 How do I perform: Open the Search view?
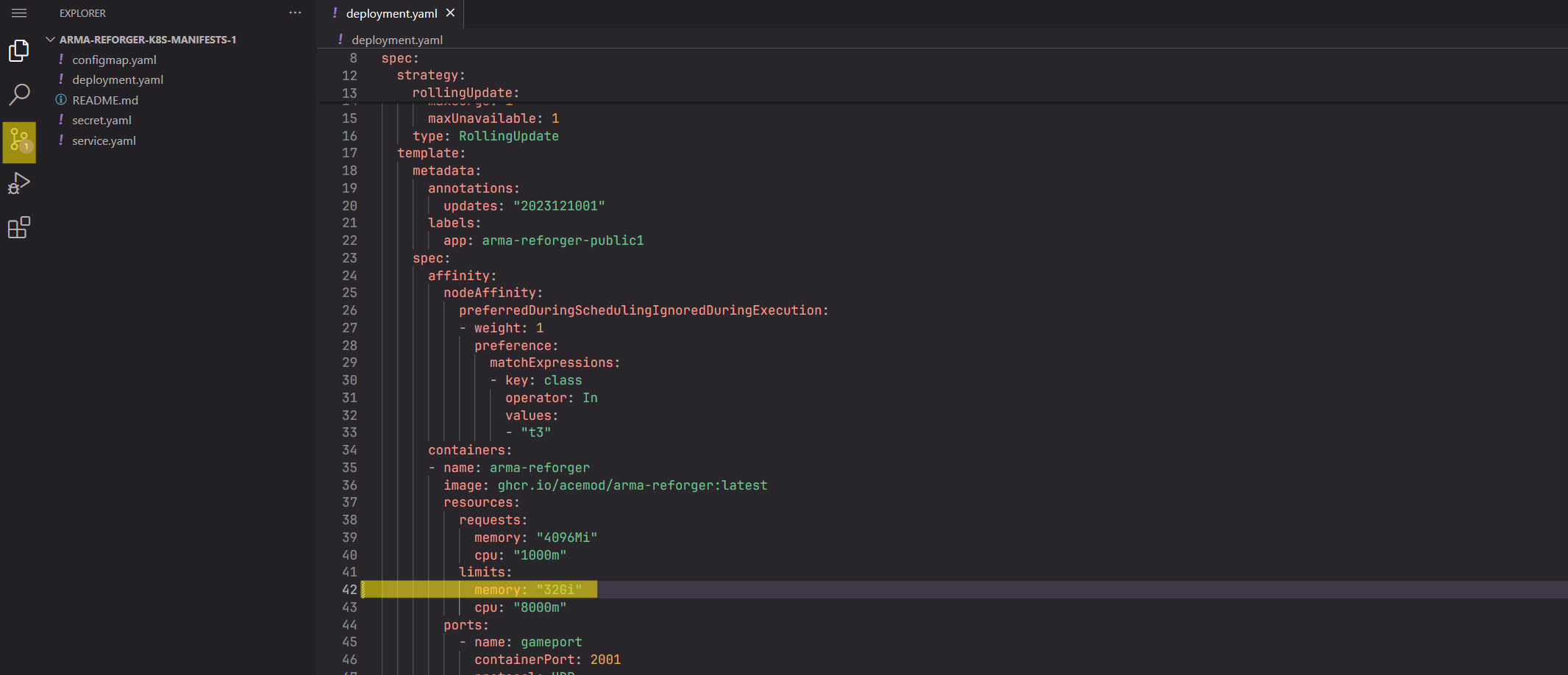tap(19, 94)
